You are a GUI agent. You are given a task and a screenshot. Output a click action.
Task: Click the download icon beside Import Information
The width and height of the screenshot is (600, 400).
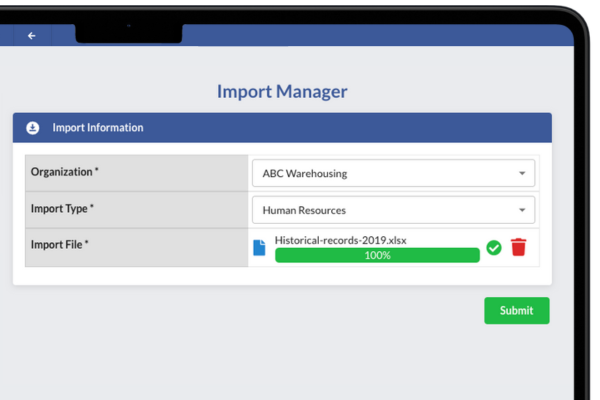(33, 128)
